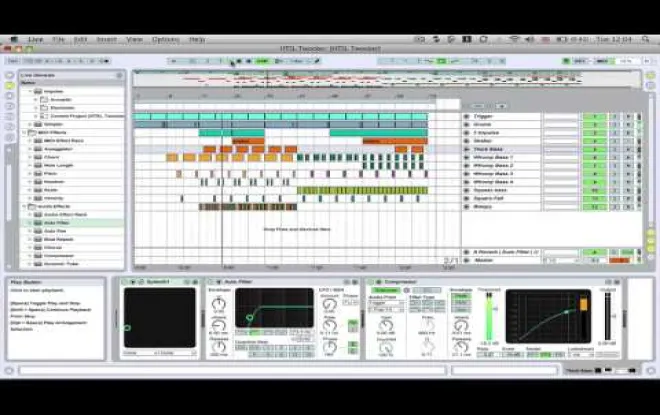Unfold the Bleeps track

466,207
